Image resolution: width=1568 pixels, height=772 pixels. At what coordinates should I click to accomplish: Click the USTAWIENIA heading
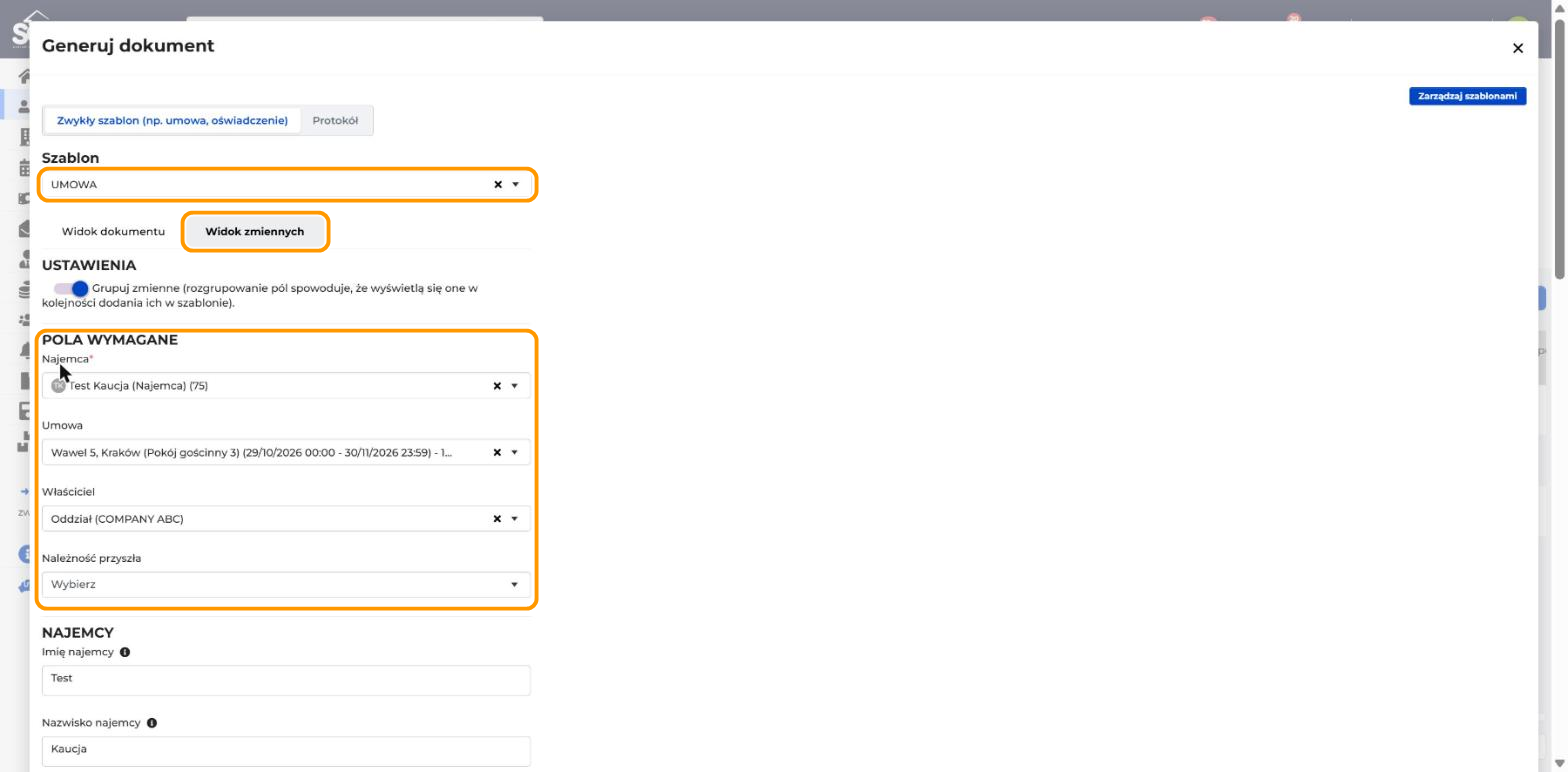tap(89, 266)
